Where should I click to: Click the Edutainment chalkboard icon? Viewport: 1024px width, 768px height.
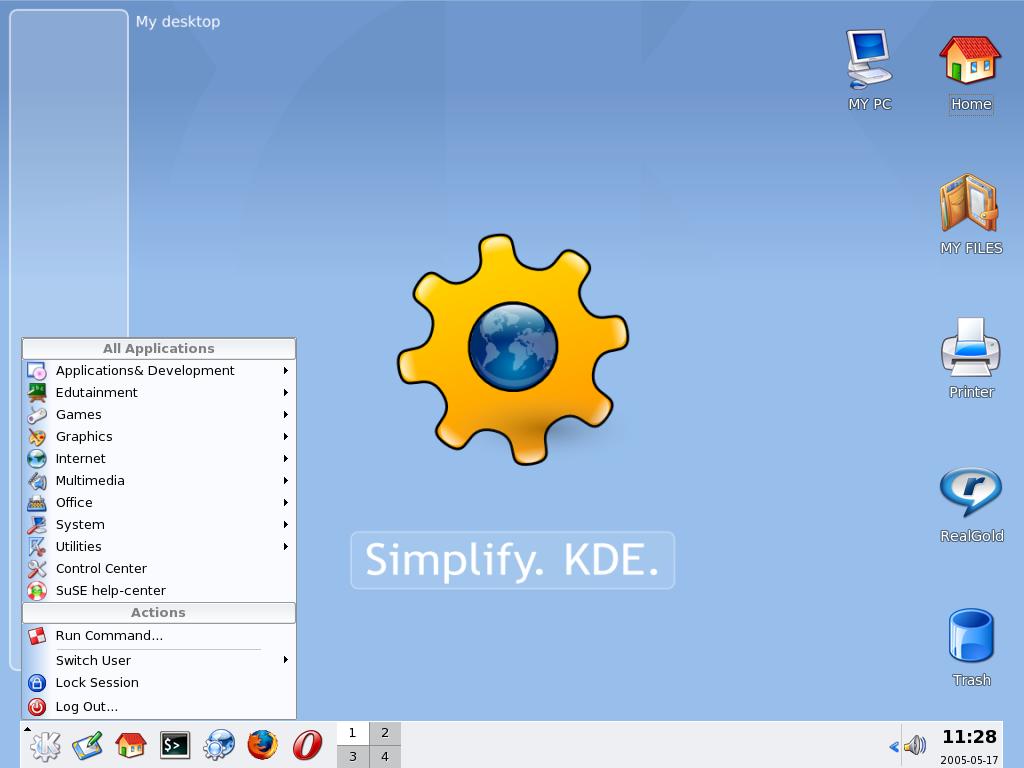pos(37,392)
